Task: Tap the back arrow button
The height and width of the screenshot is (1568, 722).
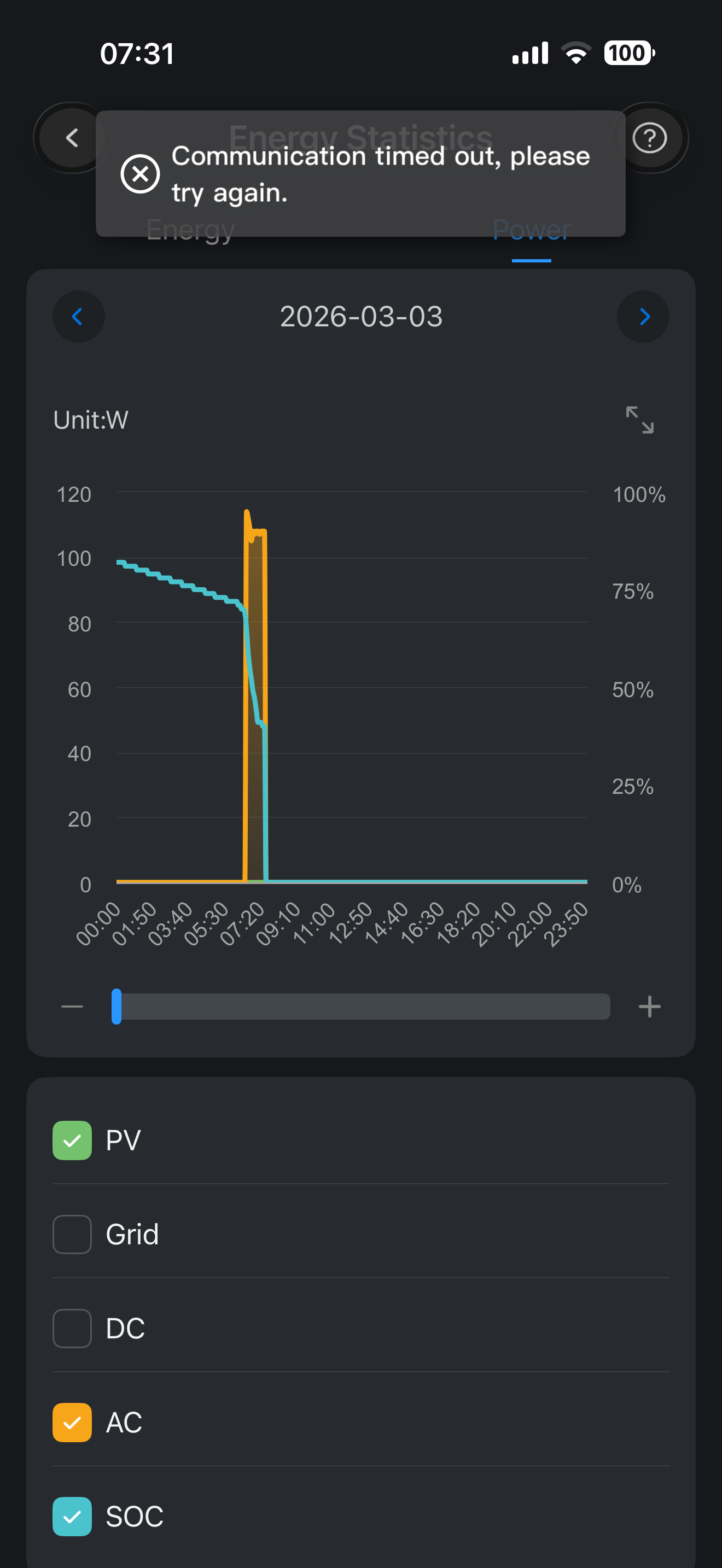Action: (x=72, y=138)
